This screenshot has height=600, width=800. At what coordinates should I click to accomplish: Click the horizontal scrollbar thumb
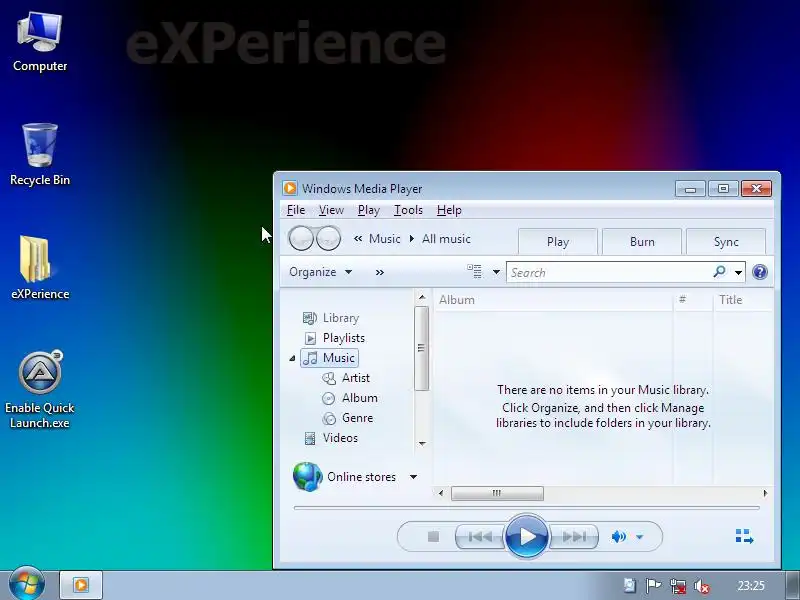[497, 493]
